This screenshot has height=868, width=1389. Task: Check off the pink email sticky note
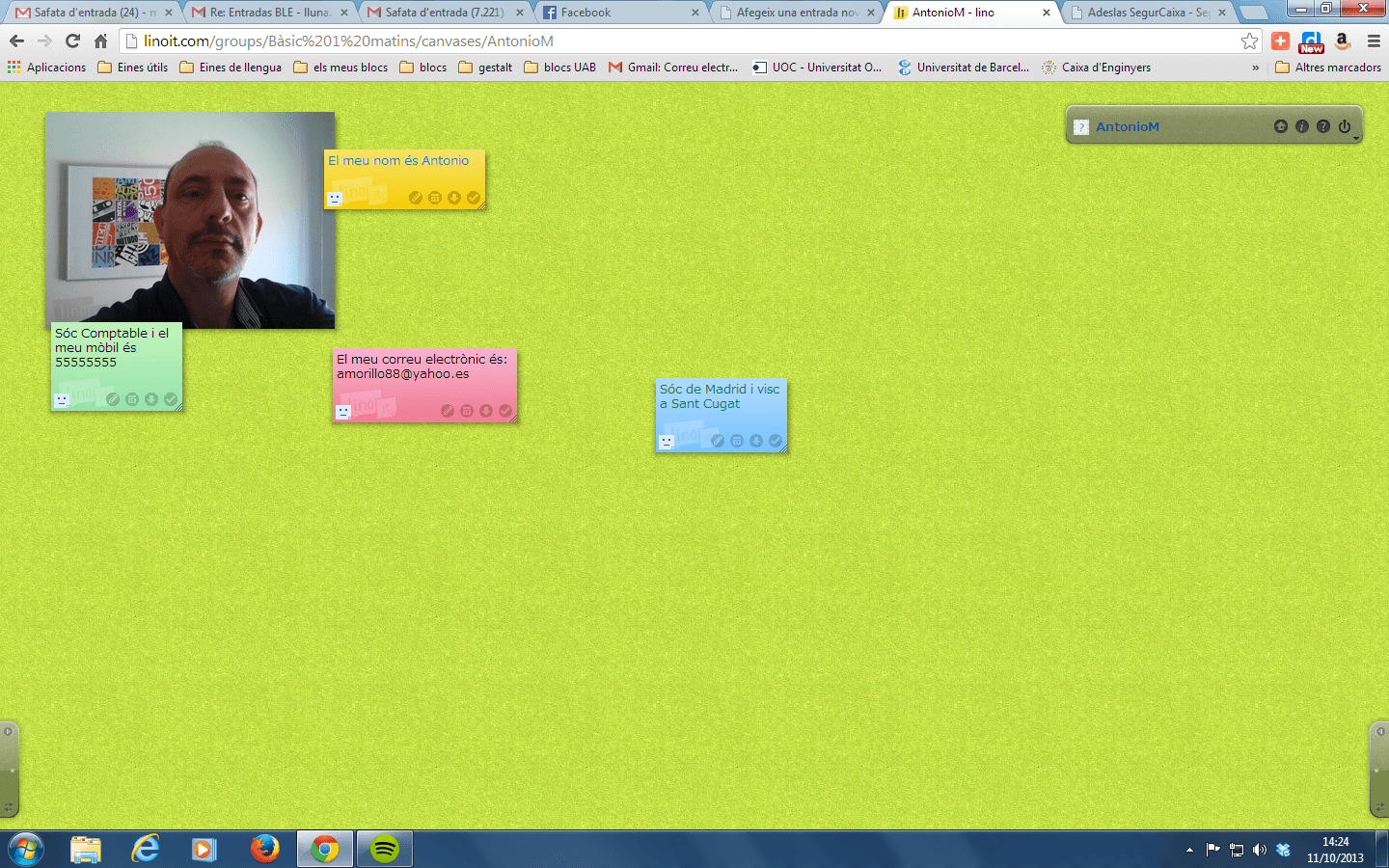coord(505,411)
